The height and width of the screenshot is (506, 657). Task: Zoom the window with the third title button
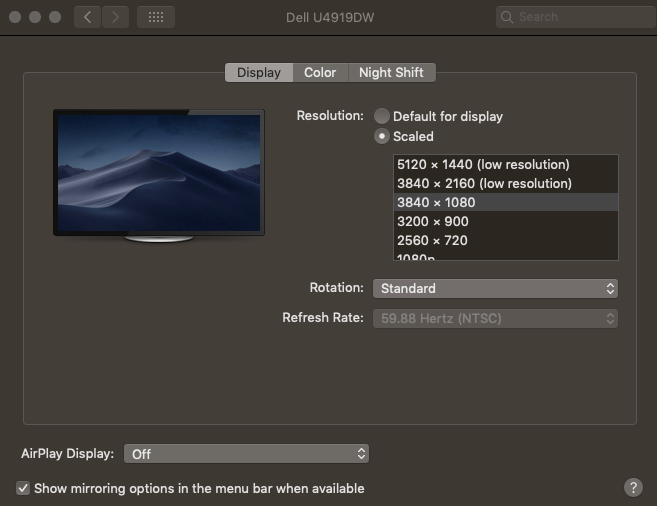pos(55,17)
